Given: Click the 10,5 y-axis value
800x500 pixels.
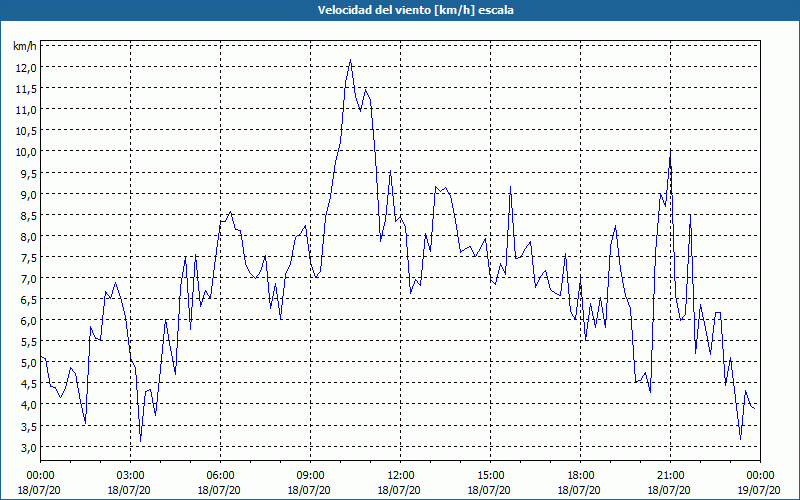Looking at the screenshot, I should [x=26, y=131].
